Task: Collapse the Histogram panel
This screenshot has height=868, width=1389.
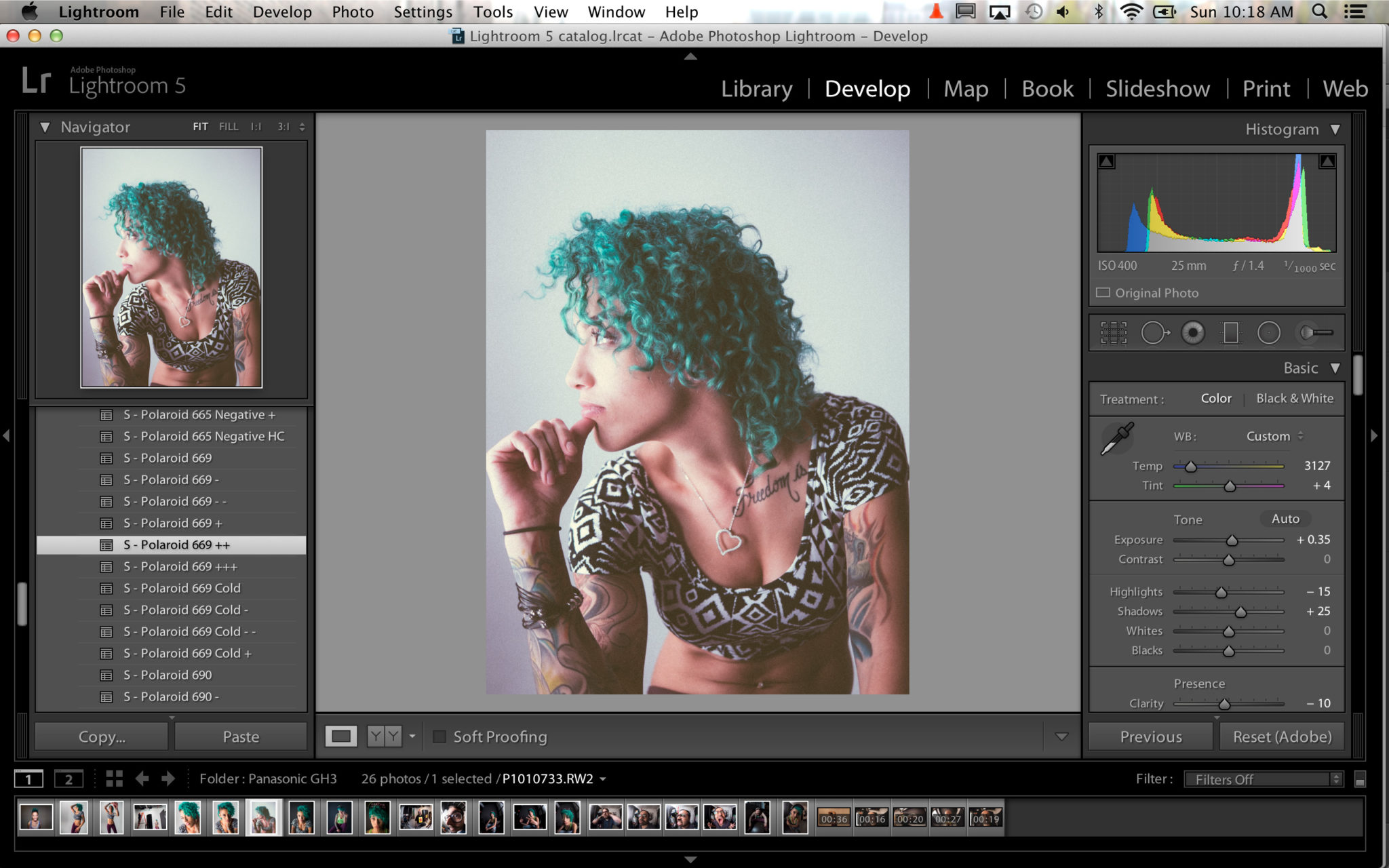Action: coord(1335,129)
